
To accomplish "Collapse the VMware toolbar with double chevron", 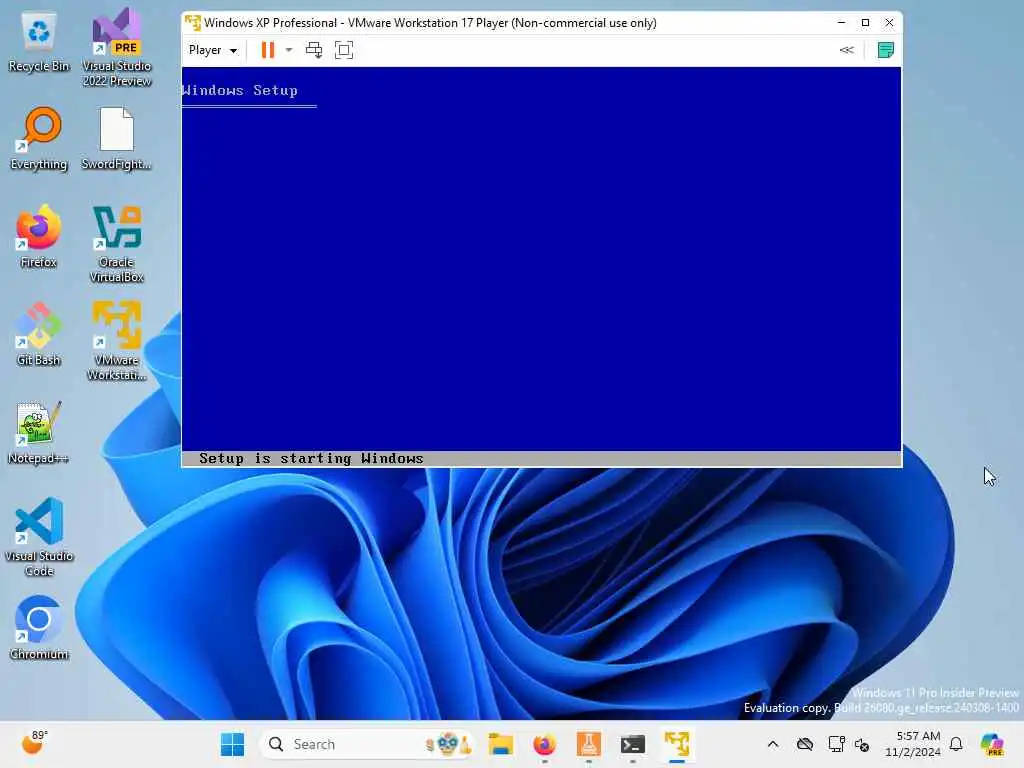I will (846, 50).
